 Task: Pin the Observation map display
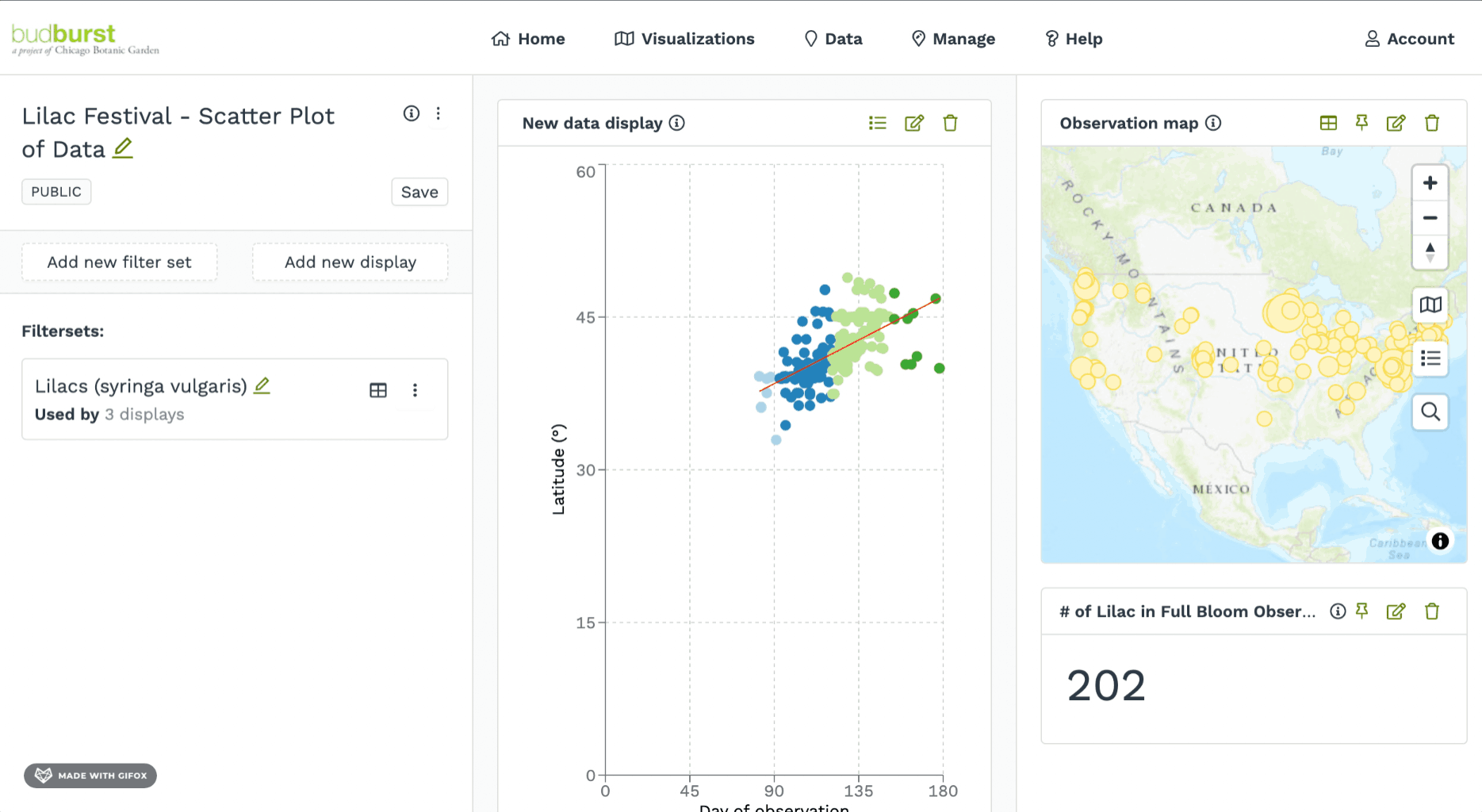click(x=1361, y=123)
